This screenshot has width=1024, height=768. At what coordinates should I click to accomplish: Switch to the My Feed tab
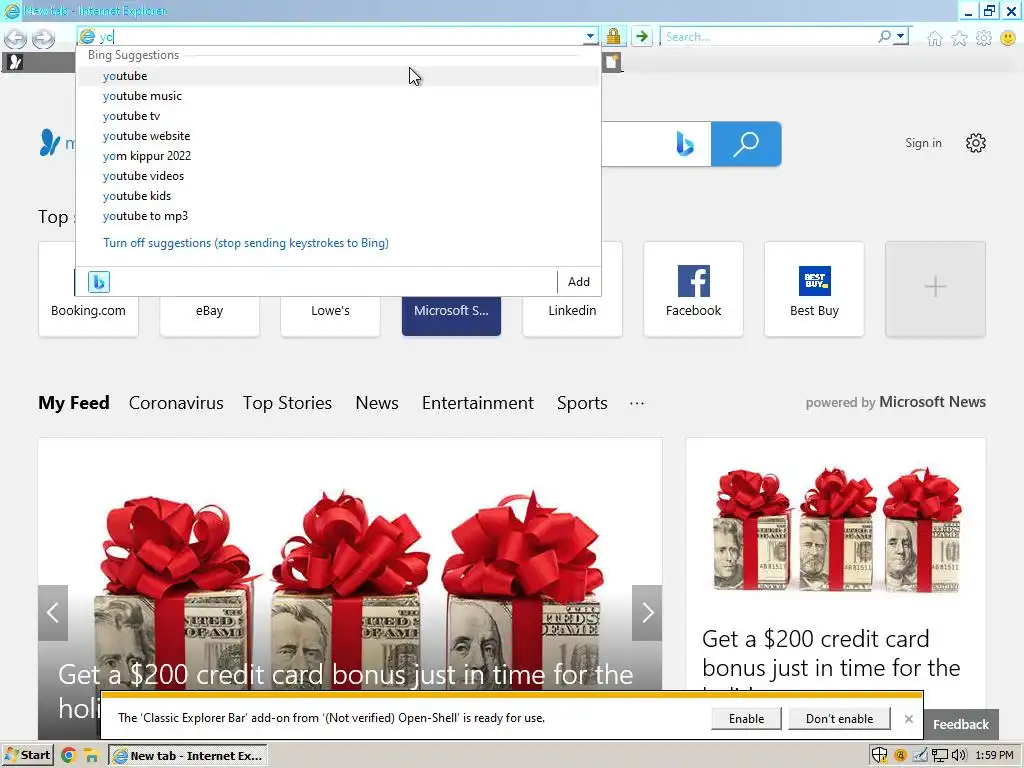[74, 403]
